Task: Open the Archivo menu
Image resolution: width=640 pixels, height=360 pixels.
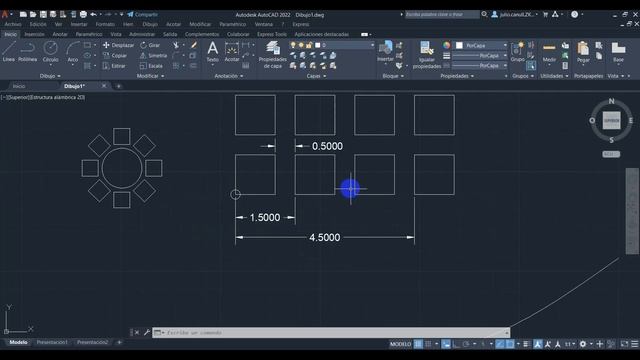Action: pos(13,24)
